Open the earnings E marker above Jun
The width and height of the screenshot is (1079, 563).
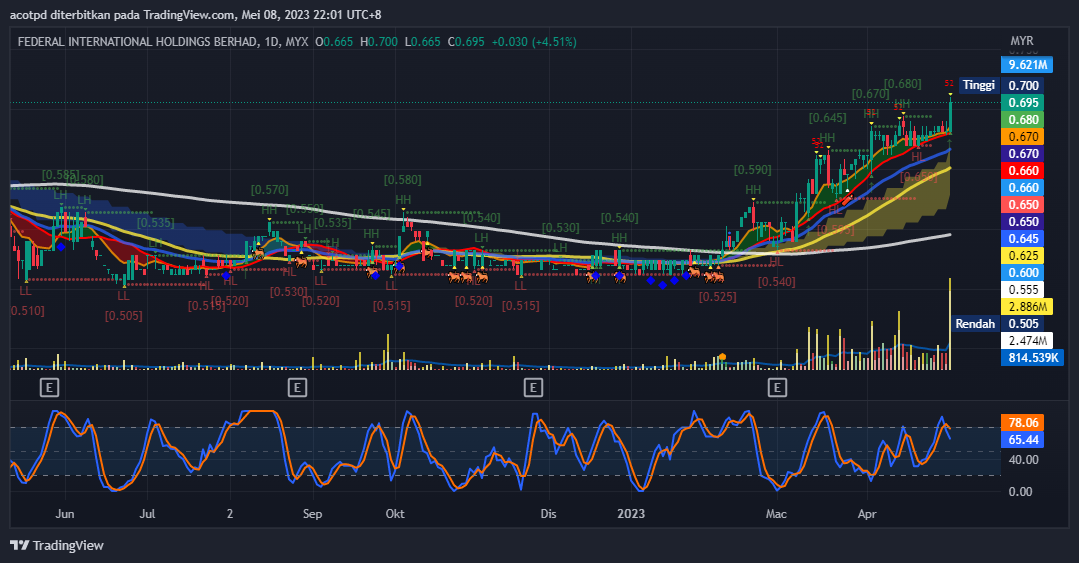pyautogui.click(x=49, y=387)
